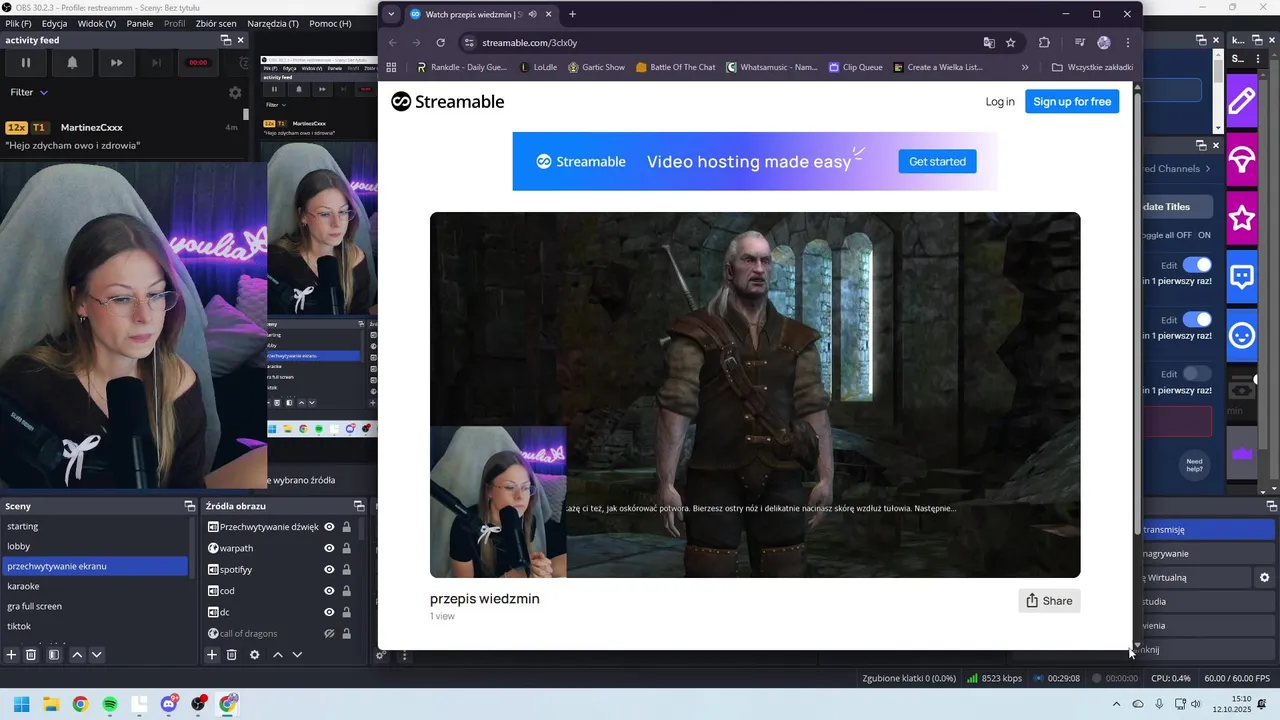The width and height of the screenshot is (1280, 720).
Task: Open the Wszystkie zakładki folder
Action: [x=1092, y=67]
